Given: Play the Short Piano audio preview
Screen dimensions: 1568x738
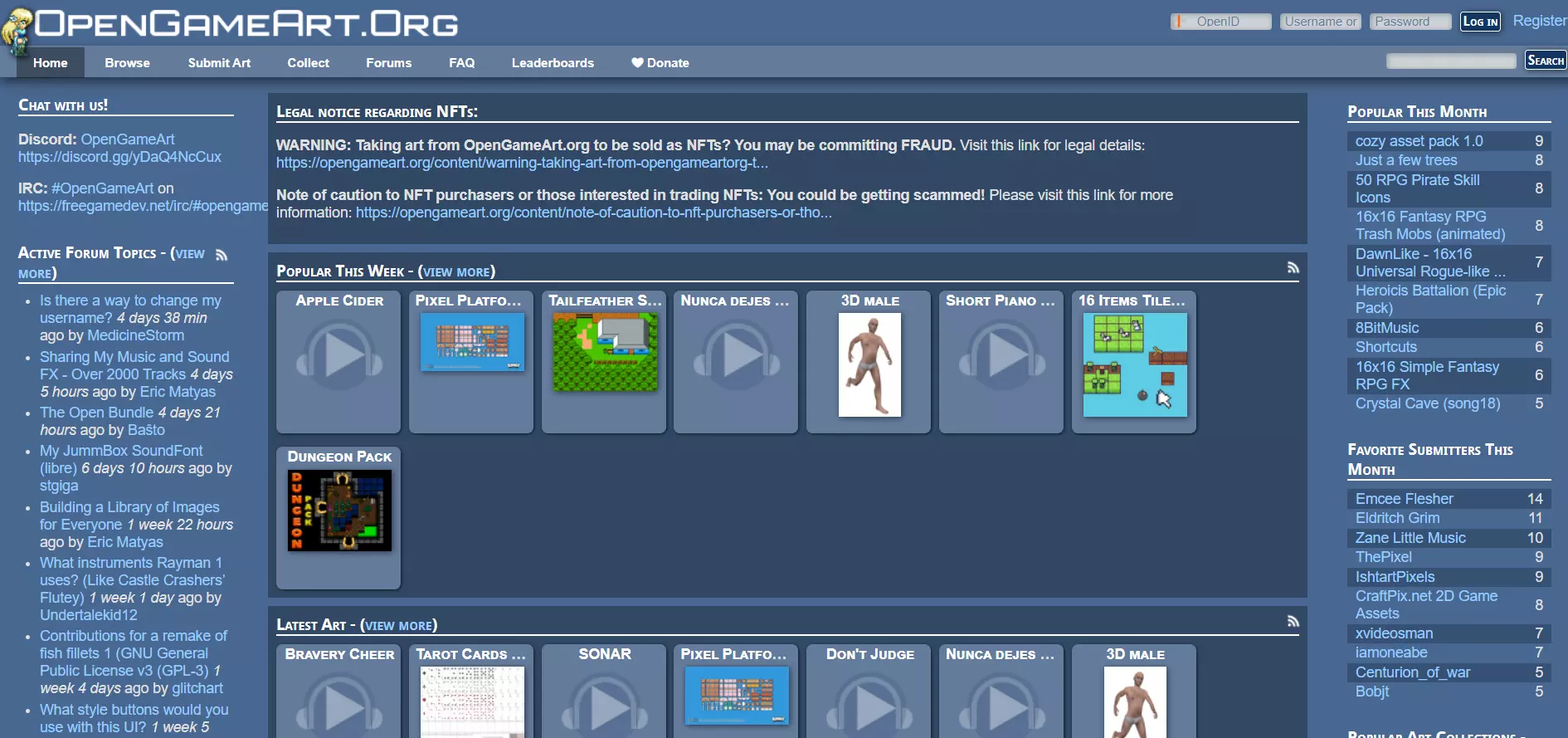Looking at the screenshot, I should tap(1002, 355).
